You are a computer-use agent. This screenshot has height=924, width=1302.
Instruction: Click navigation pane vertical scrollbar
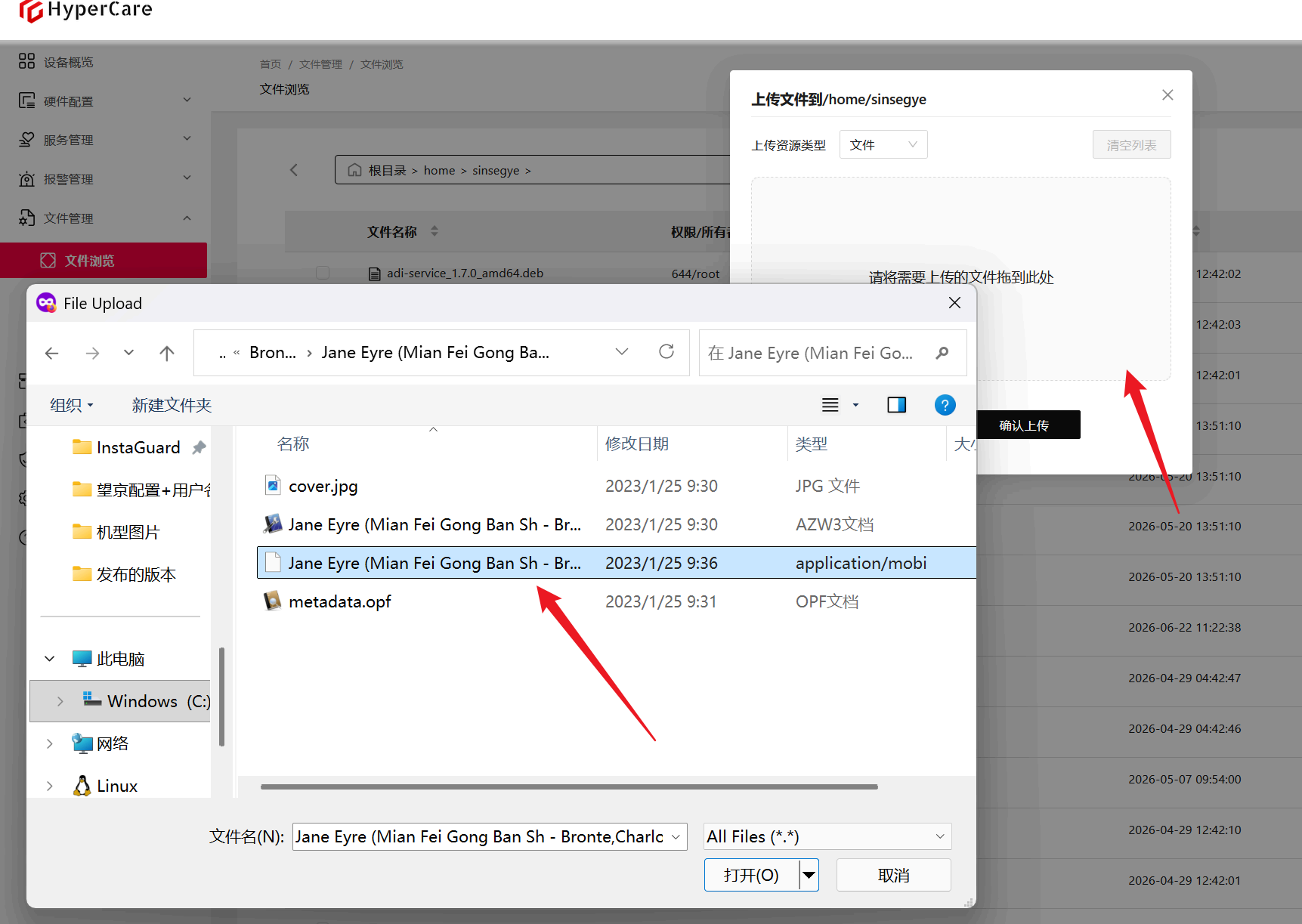(221, 697)
